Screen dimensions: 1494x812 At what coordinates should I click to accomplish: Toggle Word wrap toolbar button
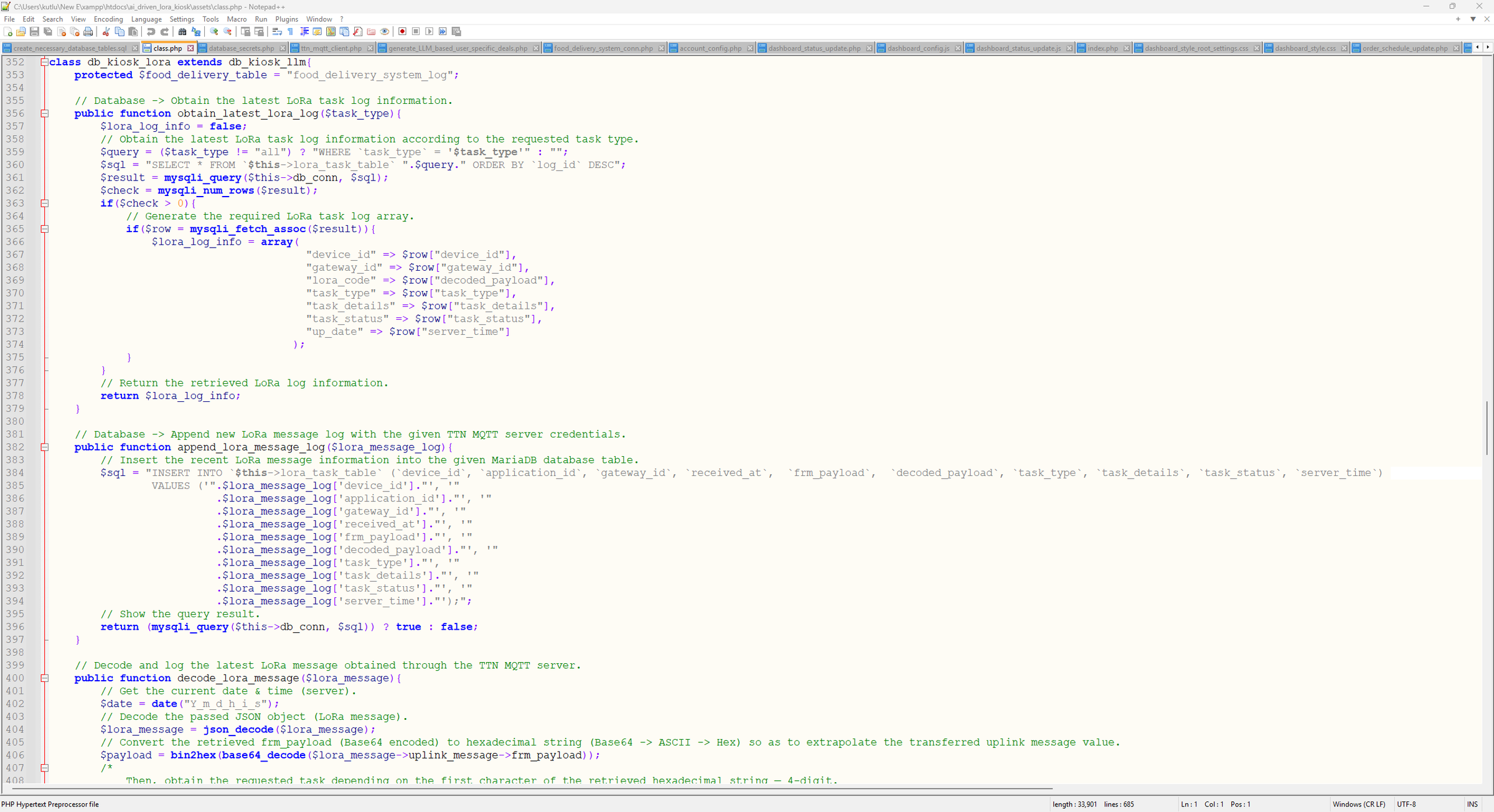[277, 32]
